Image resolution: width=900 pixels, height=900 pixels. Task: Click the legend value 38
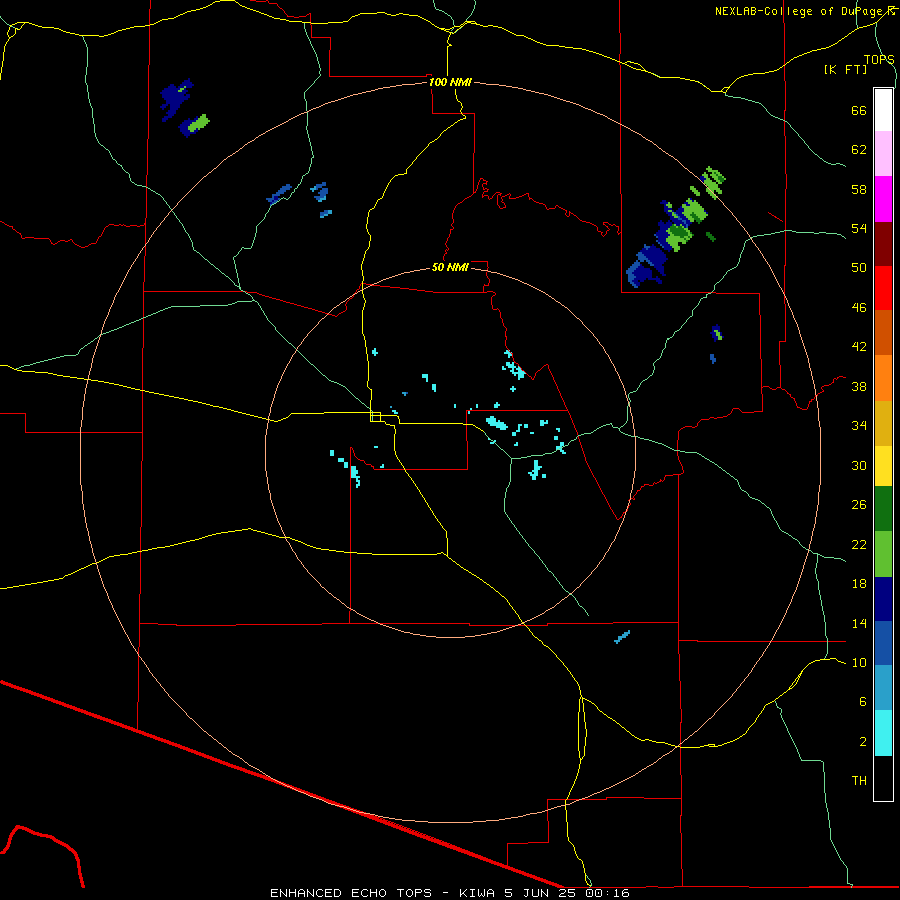[859, 386]
